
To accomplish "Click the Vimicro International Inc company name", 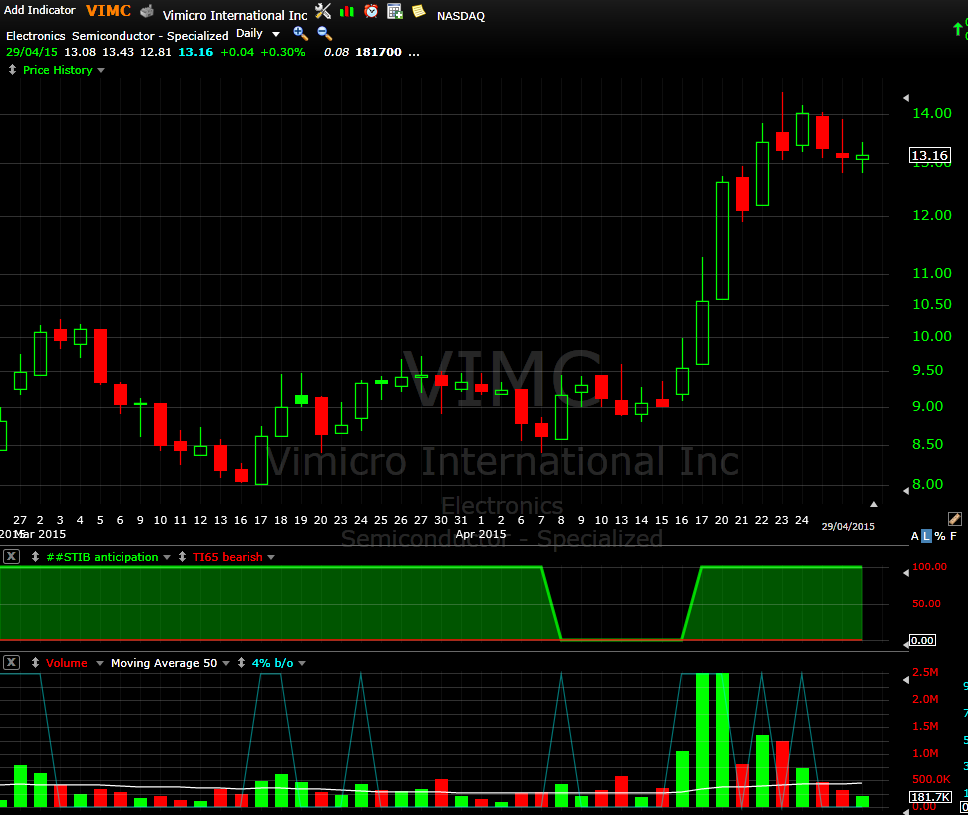I will click(235, 15).
